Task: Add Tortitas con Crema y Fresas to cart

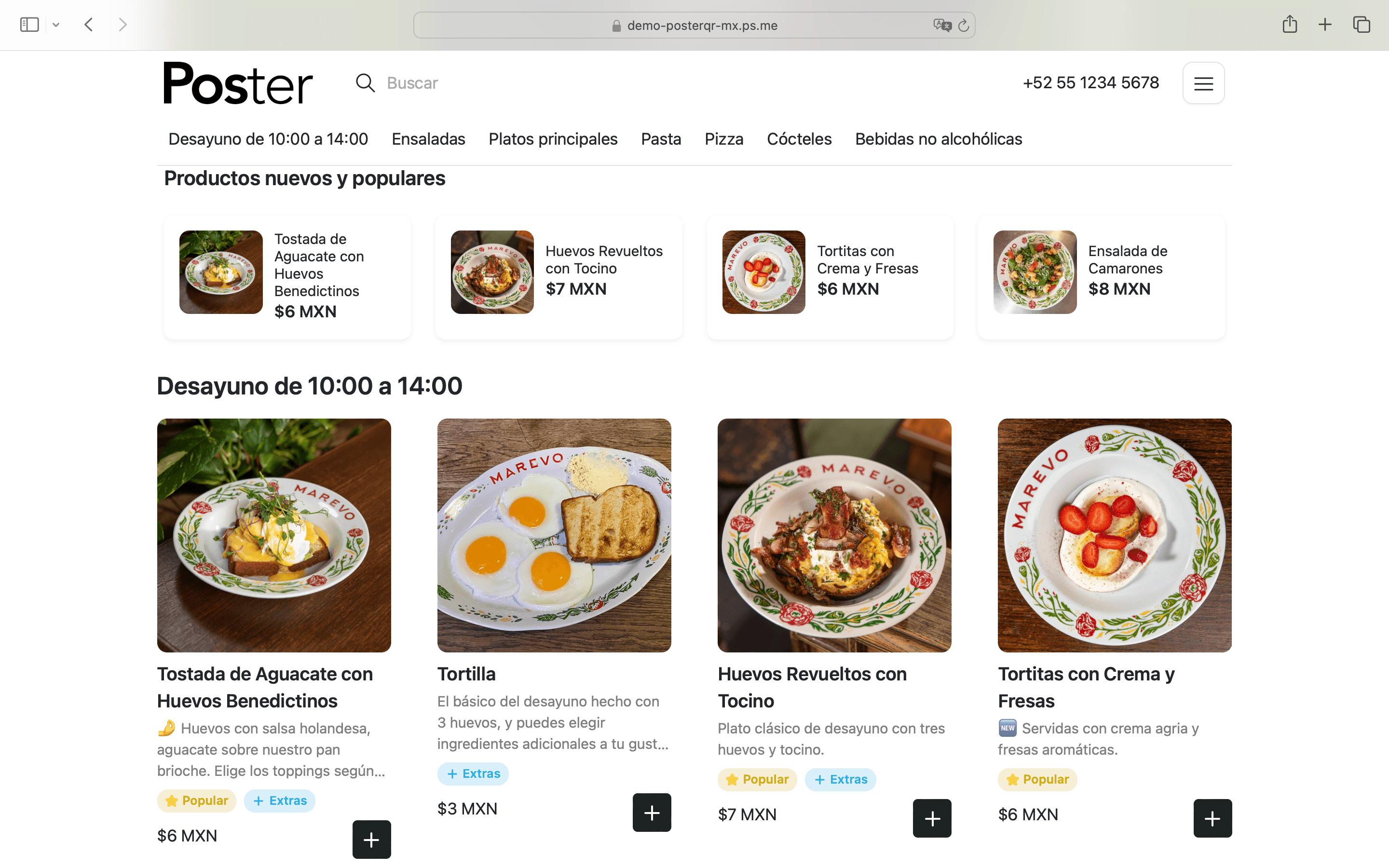Action: point(1212,818)
